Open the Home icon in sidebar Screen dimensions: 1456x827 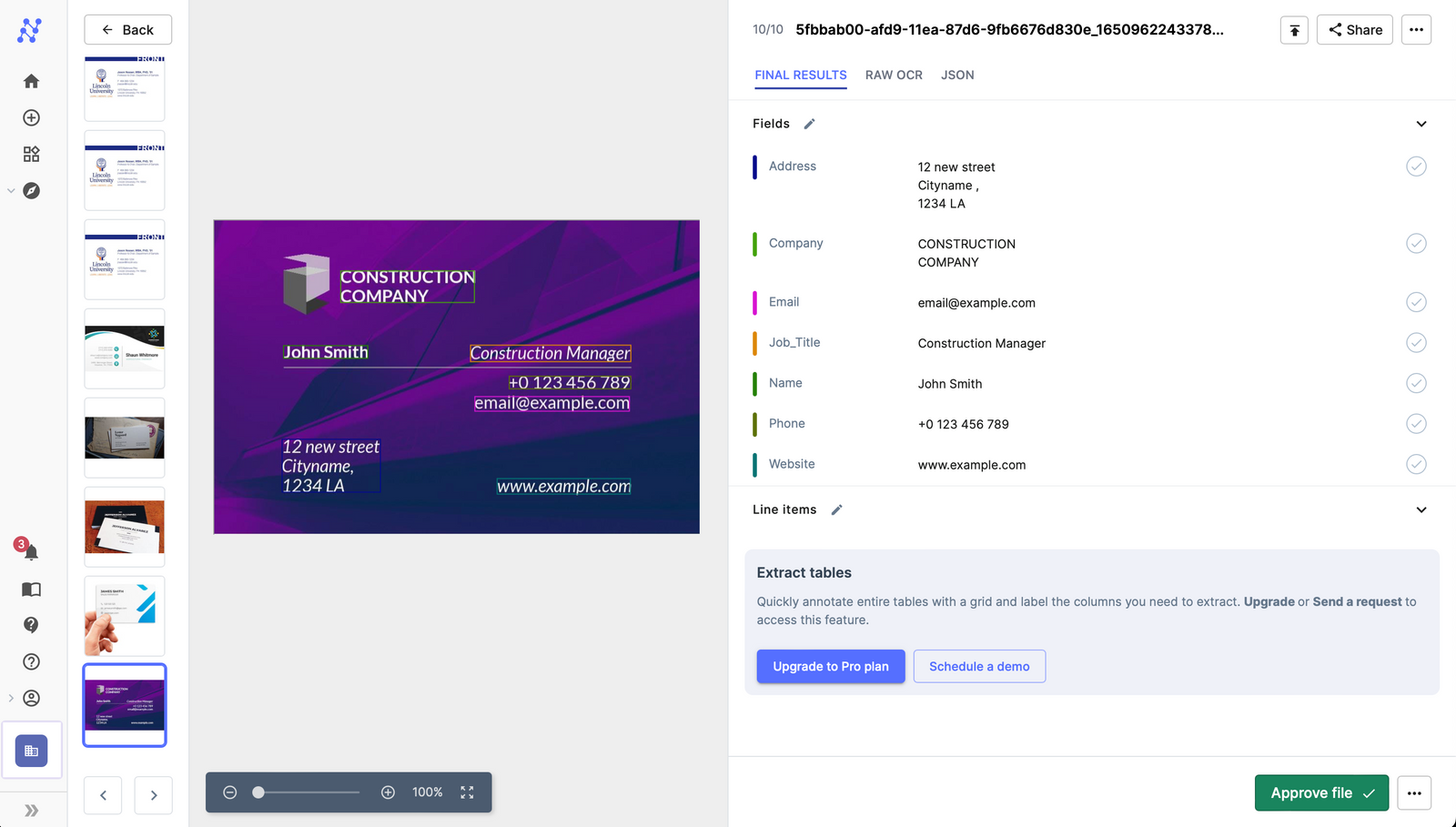click(x=31, y=81)
